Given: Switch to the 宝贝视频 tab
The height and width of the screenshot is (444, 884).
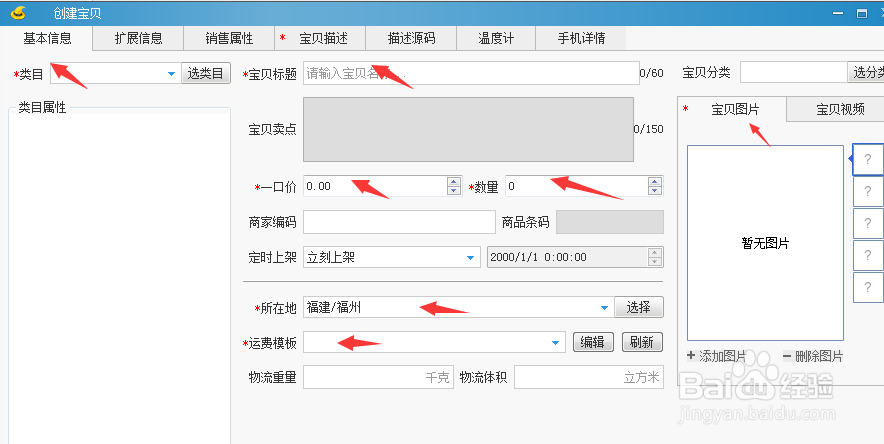Looking at the screenshot, I should (836, 109).
